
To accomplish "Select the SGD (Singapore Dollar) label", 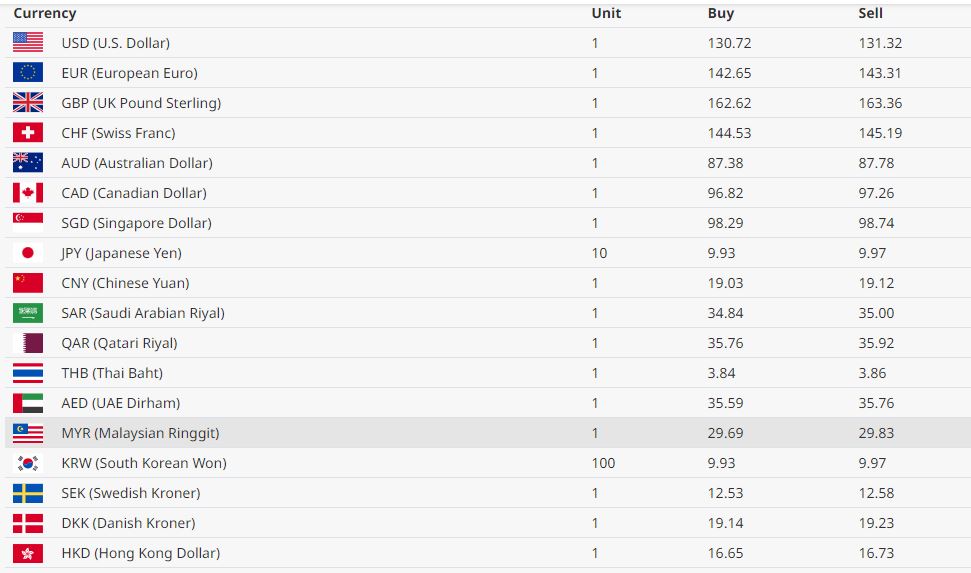I will click(136, 223).
